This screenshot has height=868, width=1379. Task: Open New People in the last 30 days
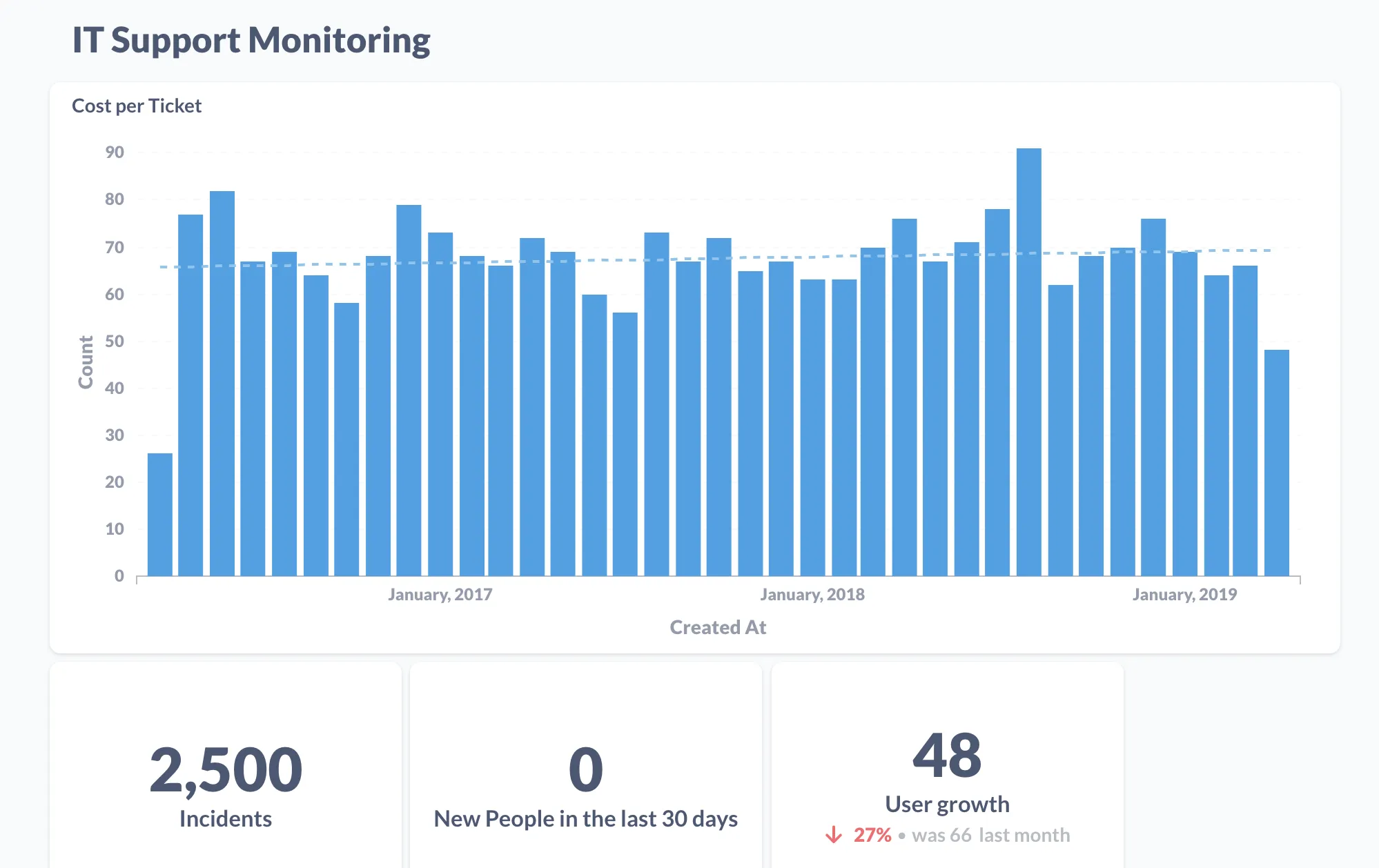point(586,819)
